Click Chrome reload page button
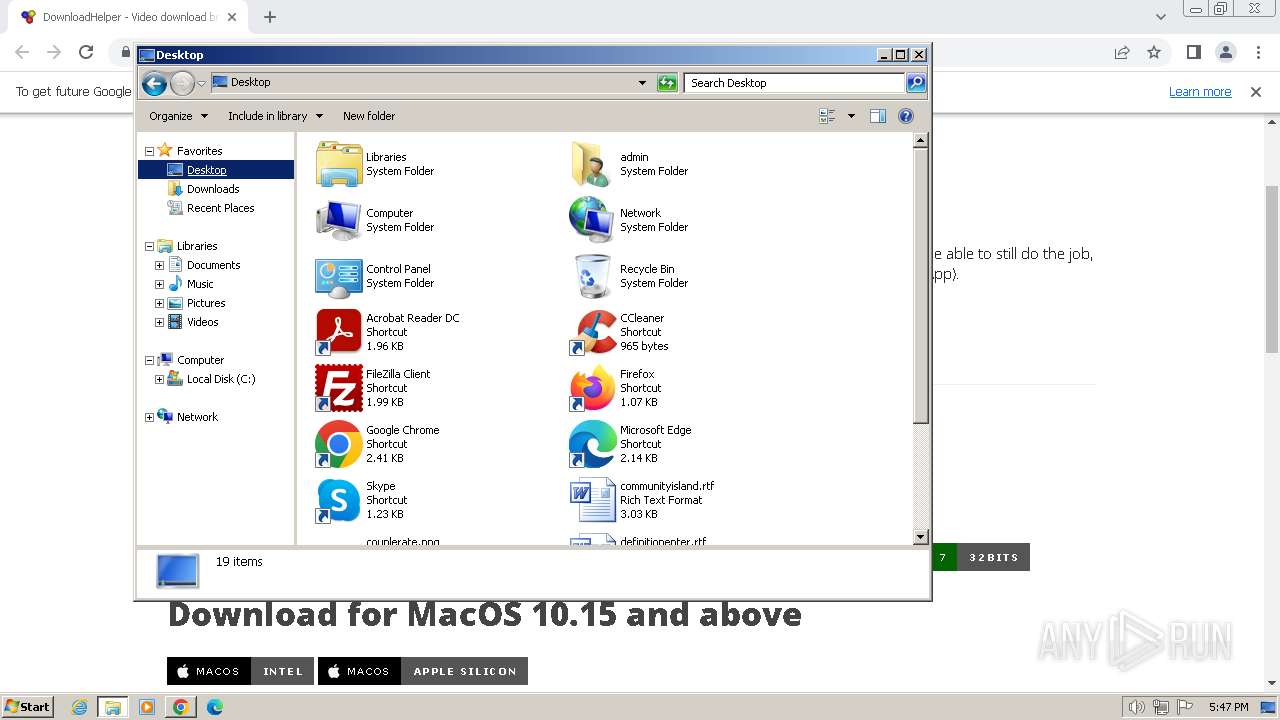The height and width of the screenshot is (720, 1280). click(86, 52)
